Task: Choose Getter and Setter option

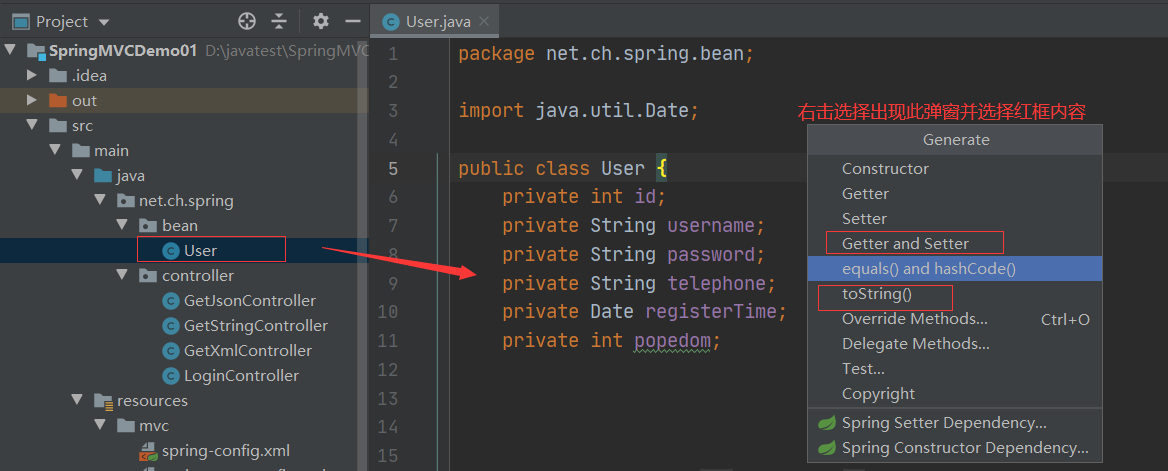Action: pos(954,244)
